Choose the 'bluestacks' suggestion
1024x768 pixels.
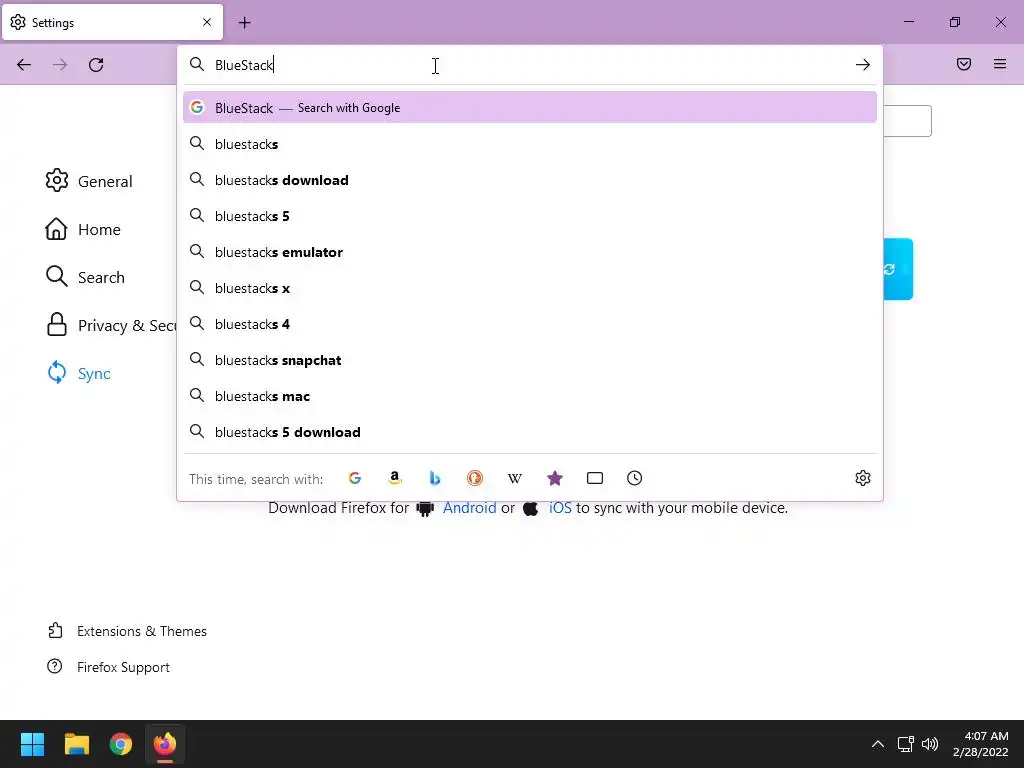(x=530, y=144)
